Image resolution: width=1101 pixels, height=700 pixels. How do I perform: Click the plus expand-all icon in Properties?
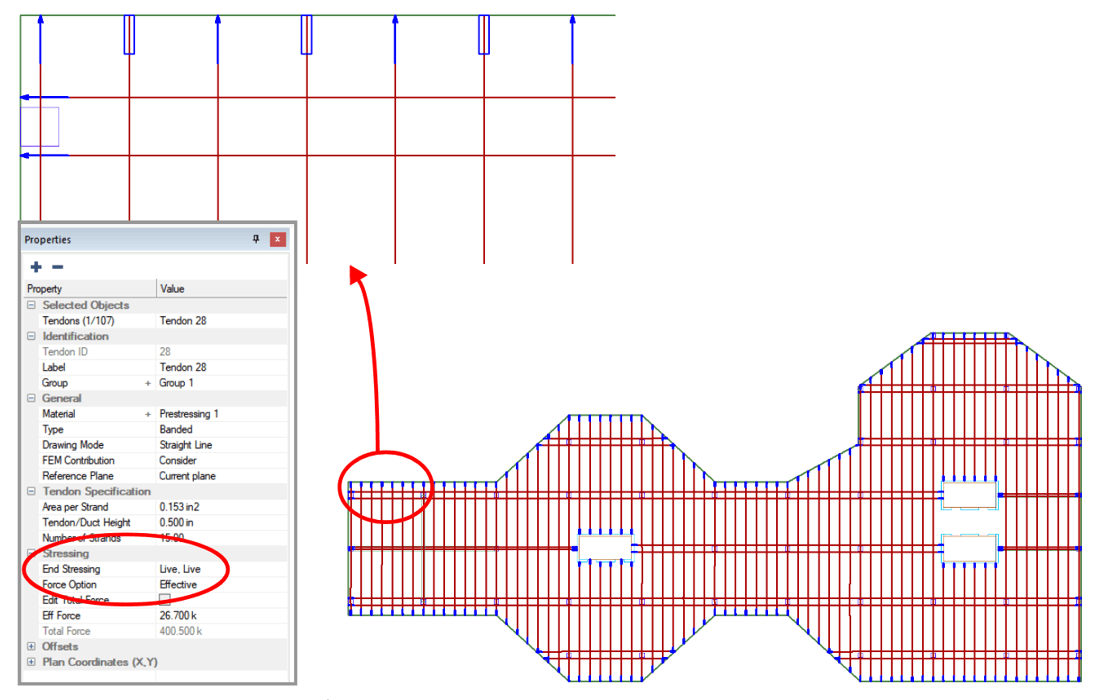click(36, 267)
